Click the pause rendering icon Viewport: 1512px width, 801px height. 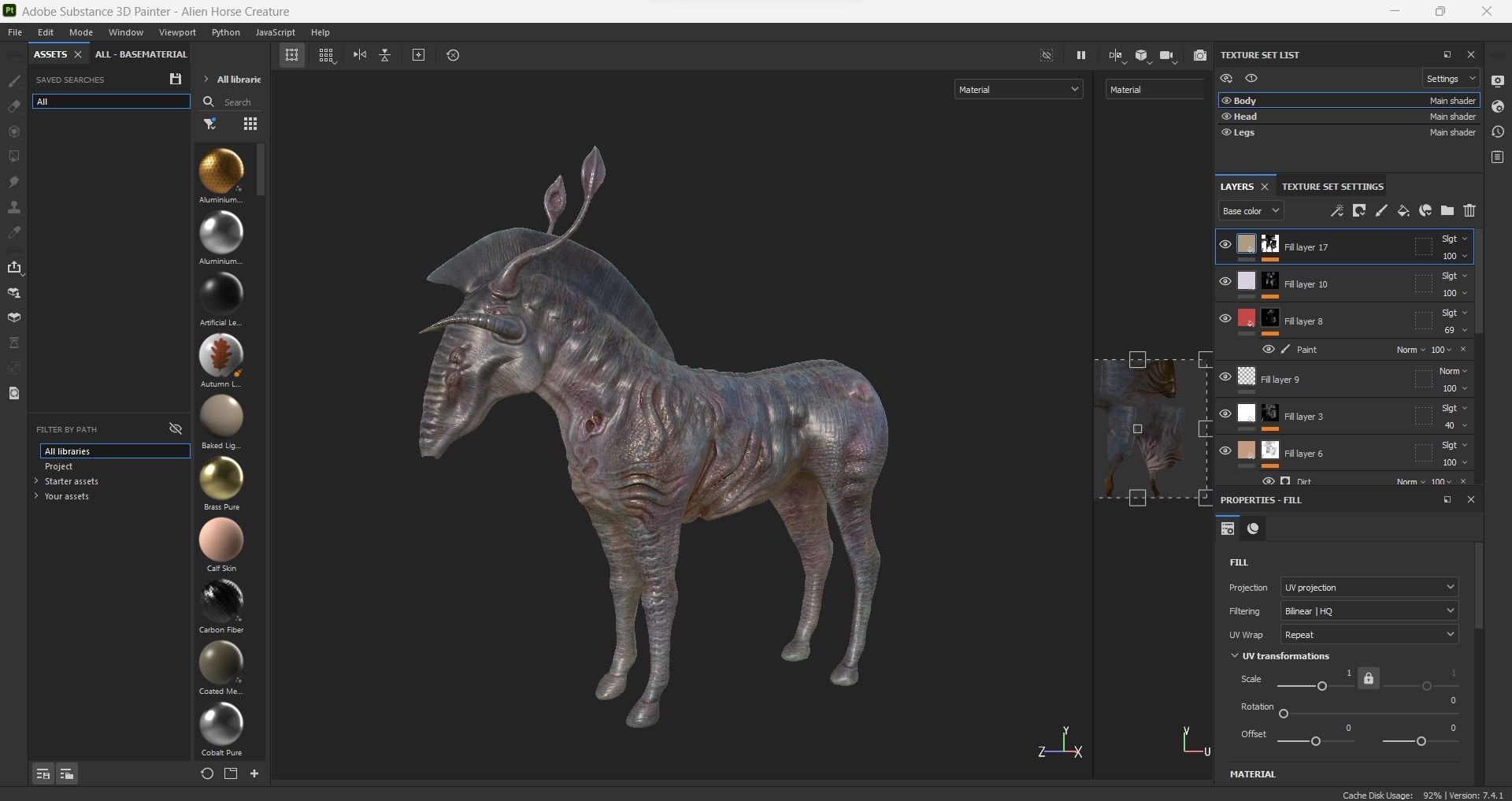(1081, 55)
